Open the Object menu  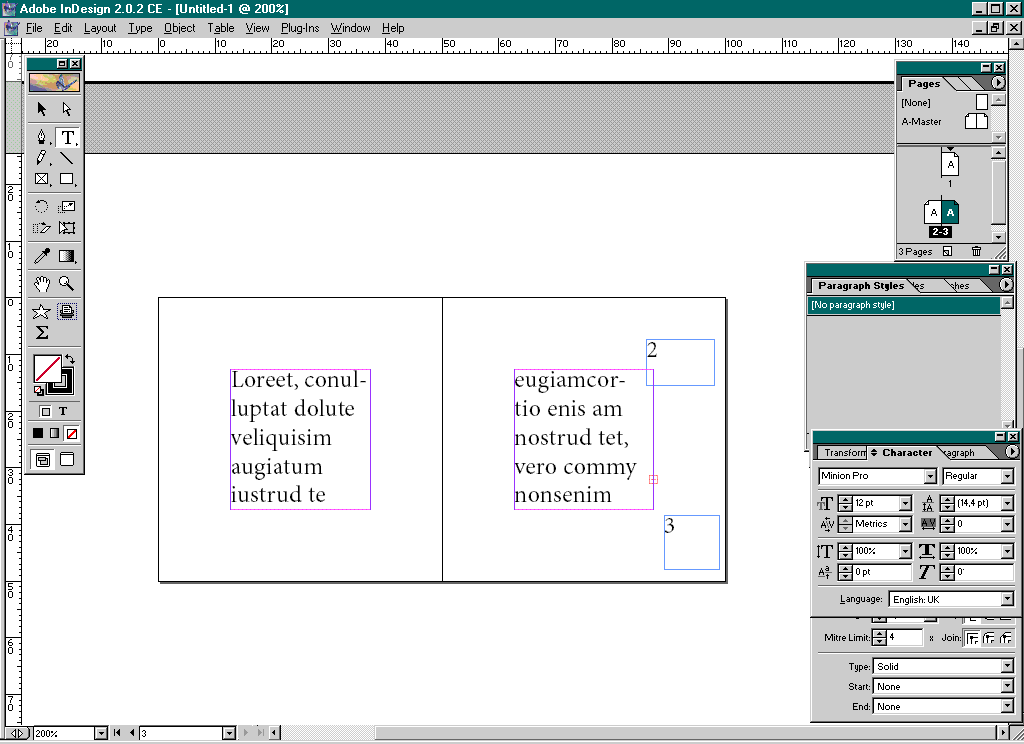point(180,28)
